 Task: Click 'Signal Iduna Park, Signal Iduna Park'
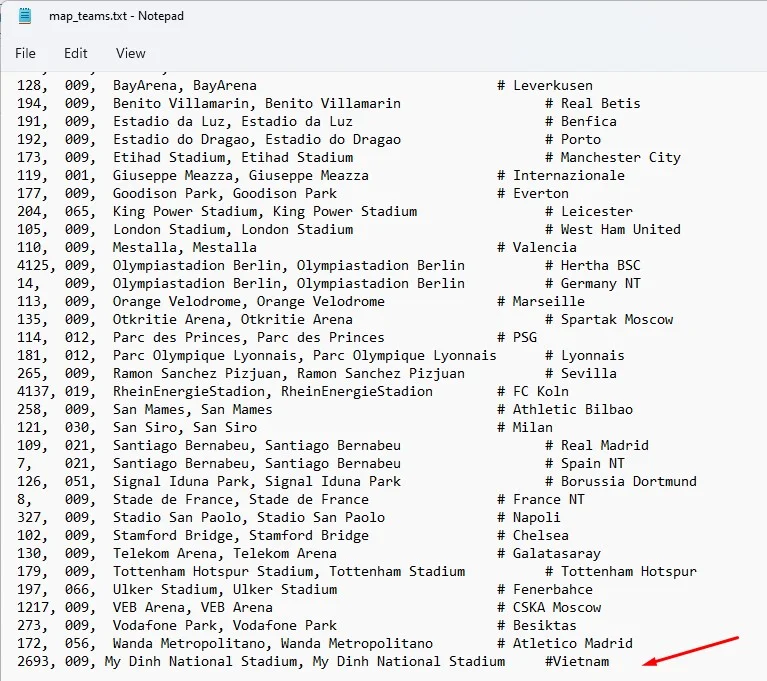(257, 481)
